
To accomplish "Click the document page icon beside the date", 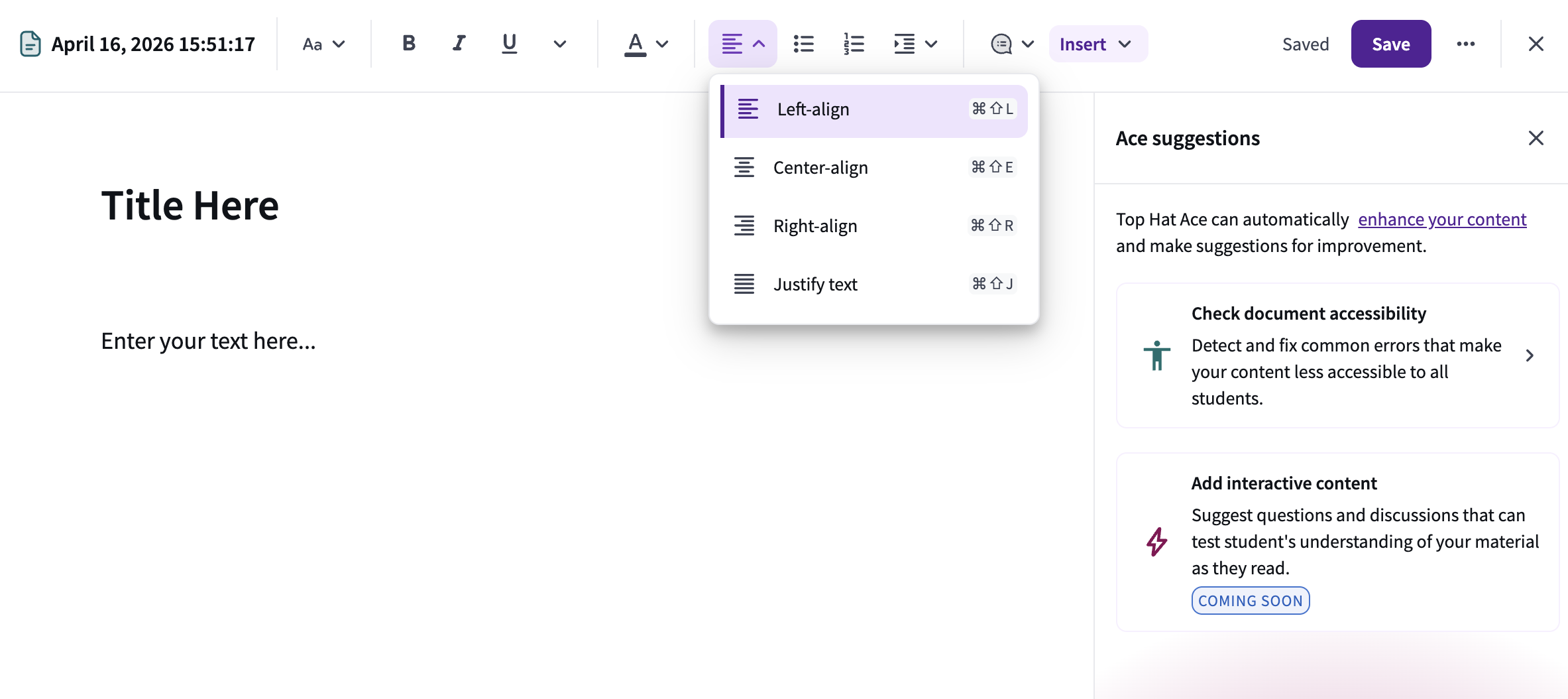I will [30, 44].
